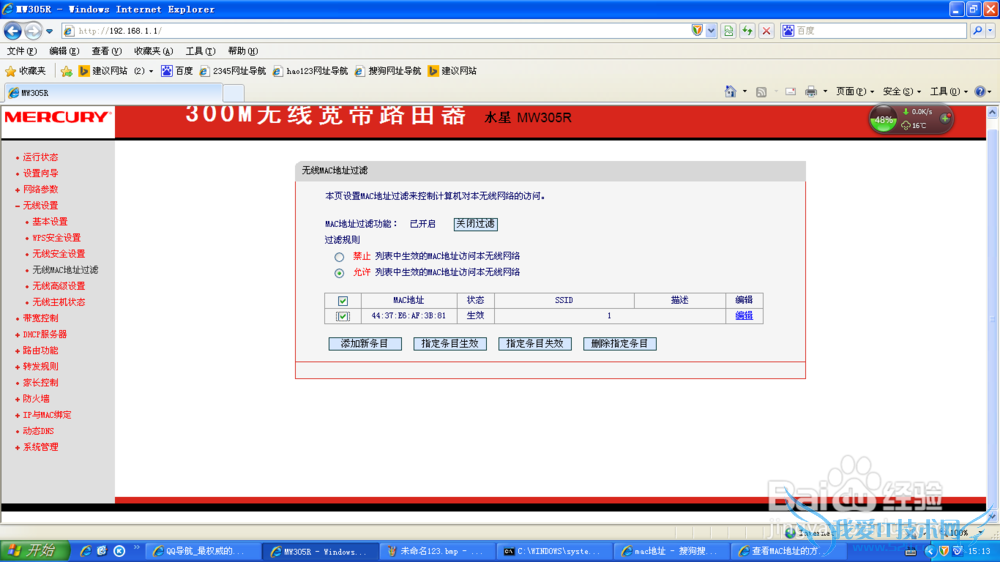Switch to C:\WINDOWS\syste... taskbar window
The image size is (1000, 562).
point(554,551)
